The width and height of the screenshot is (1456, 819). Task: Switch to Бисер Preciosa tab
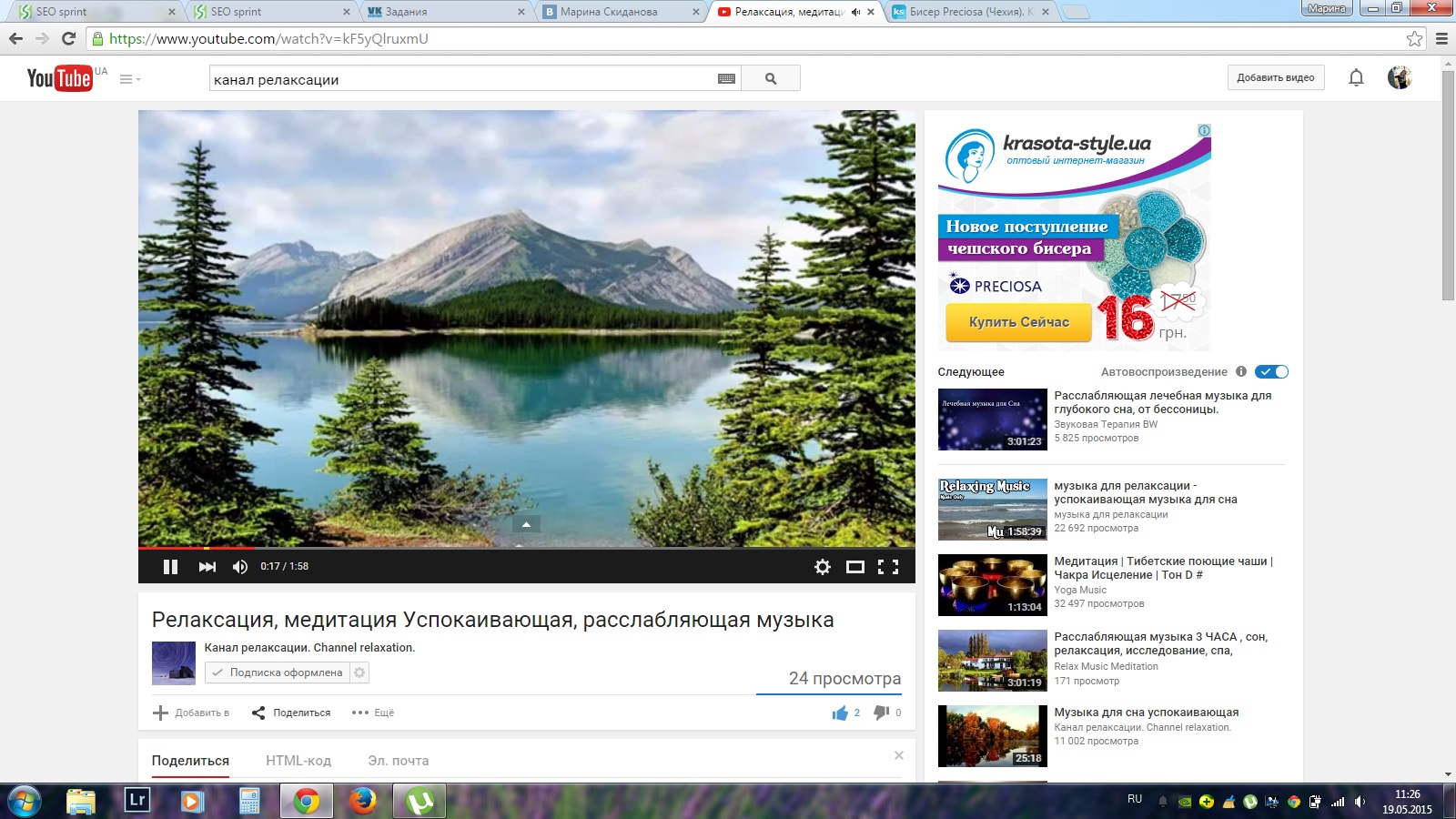point(970,12)
